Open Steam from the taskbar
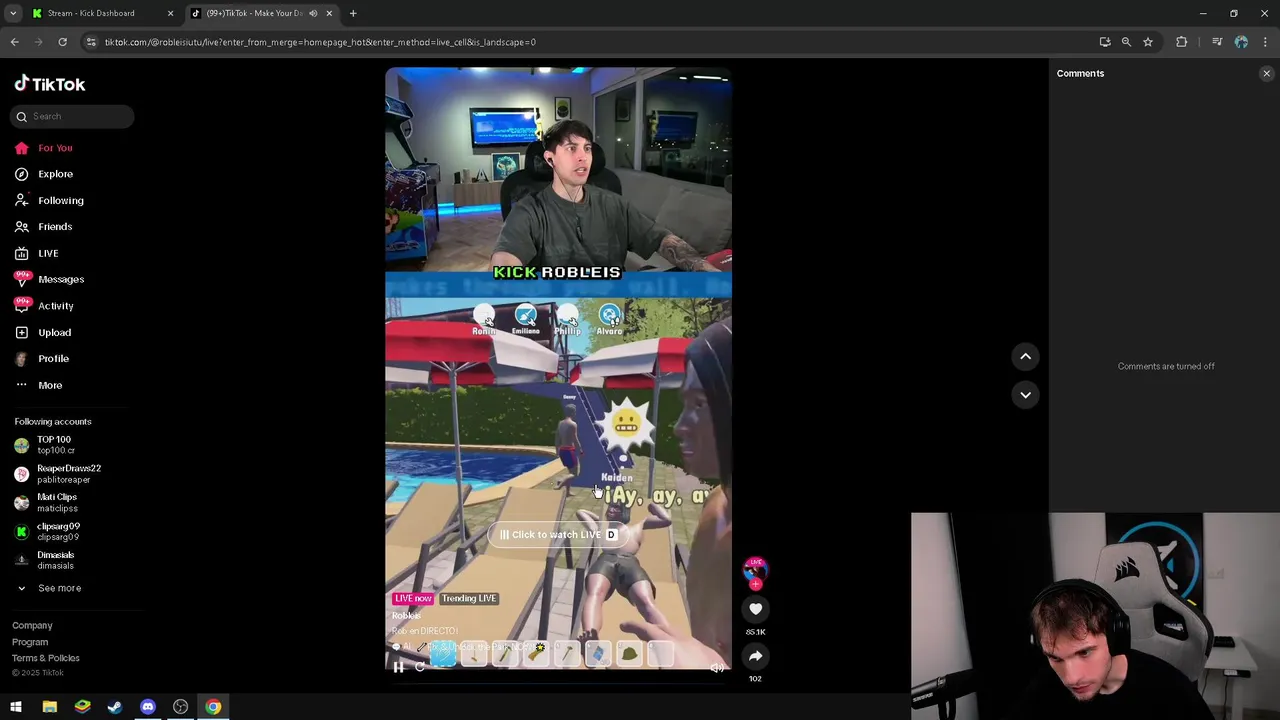The height and width of the screenshot is (720, 1280). point(115,707)
